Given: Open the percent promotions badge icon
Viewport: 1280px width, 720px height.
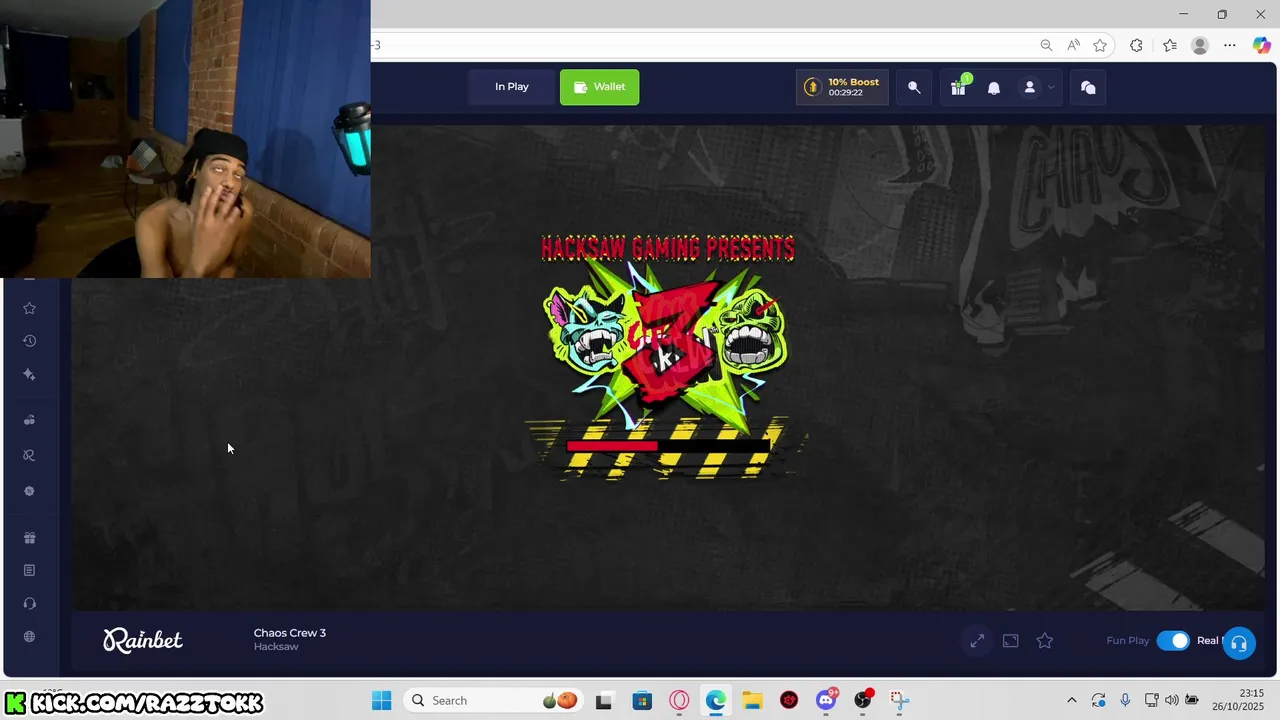Looking at the screenshot, I should [29, 491].
